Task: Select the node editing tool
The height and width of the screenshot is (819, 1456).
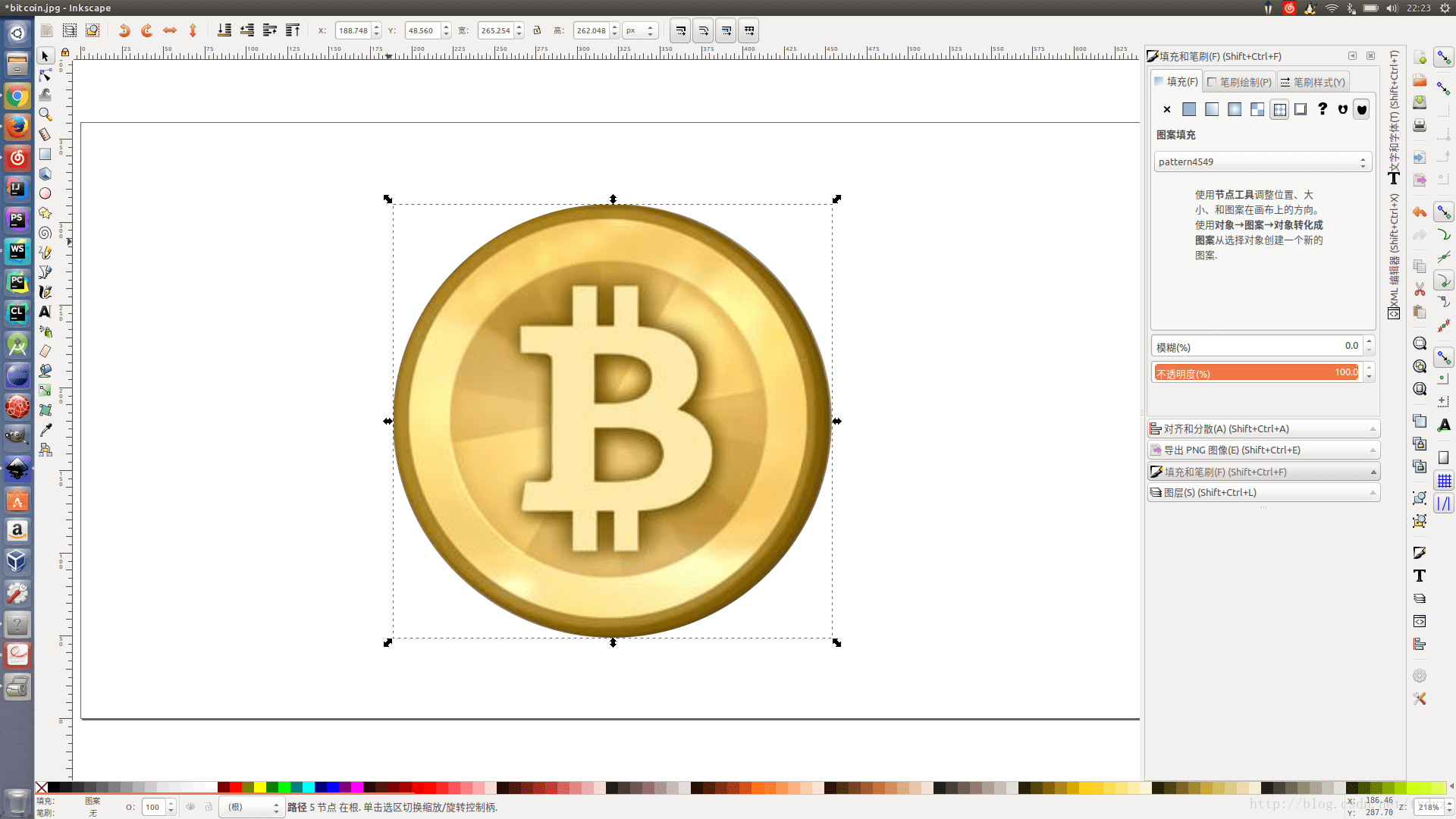Action: pyautogui.click(x=45, y=75)
